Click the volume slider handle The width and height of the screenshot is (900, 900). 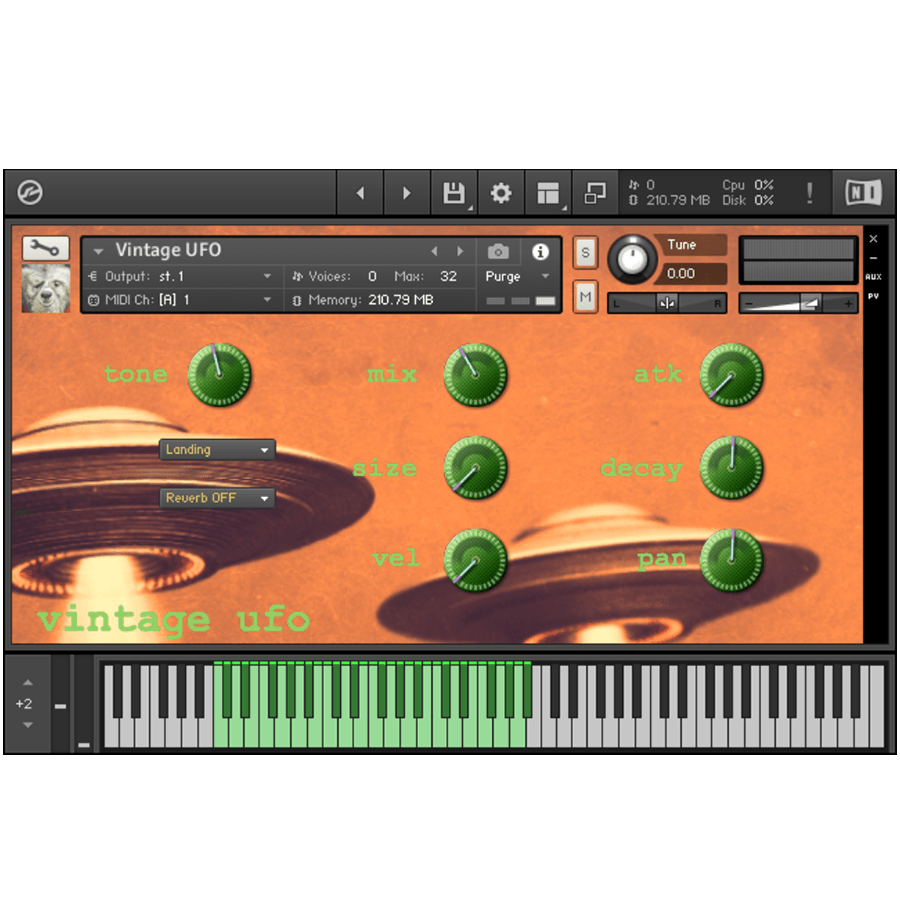coord(812,302)
